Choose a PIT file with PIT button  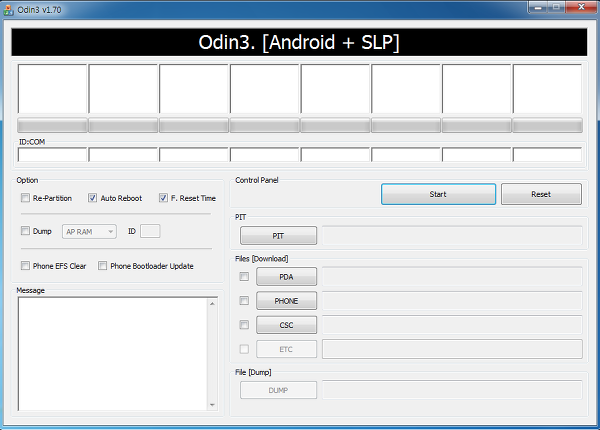coord(278,236)
